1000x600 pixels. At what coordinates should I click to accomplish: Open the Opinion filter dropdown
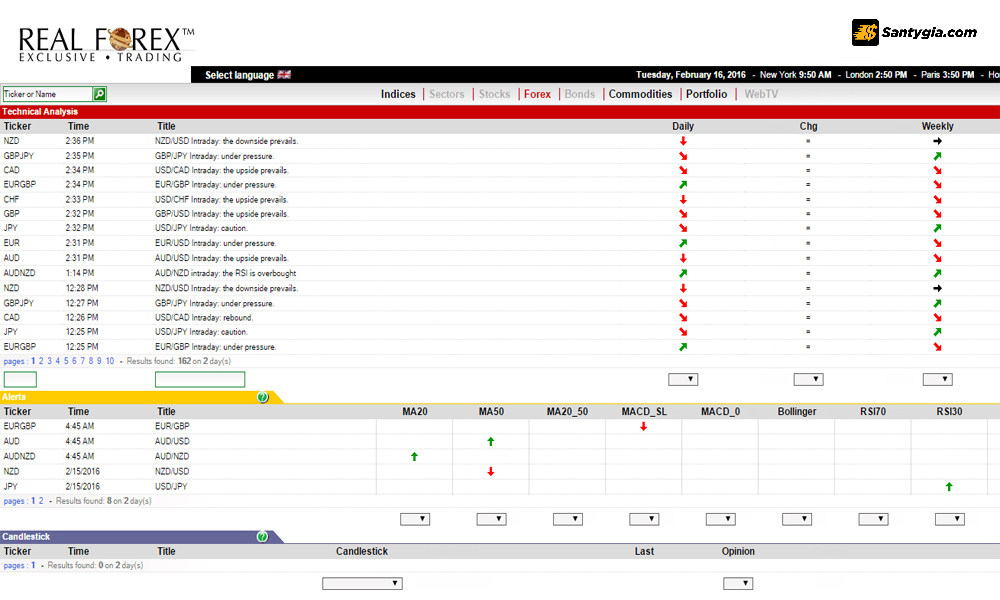click(x=738, y=583)
